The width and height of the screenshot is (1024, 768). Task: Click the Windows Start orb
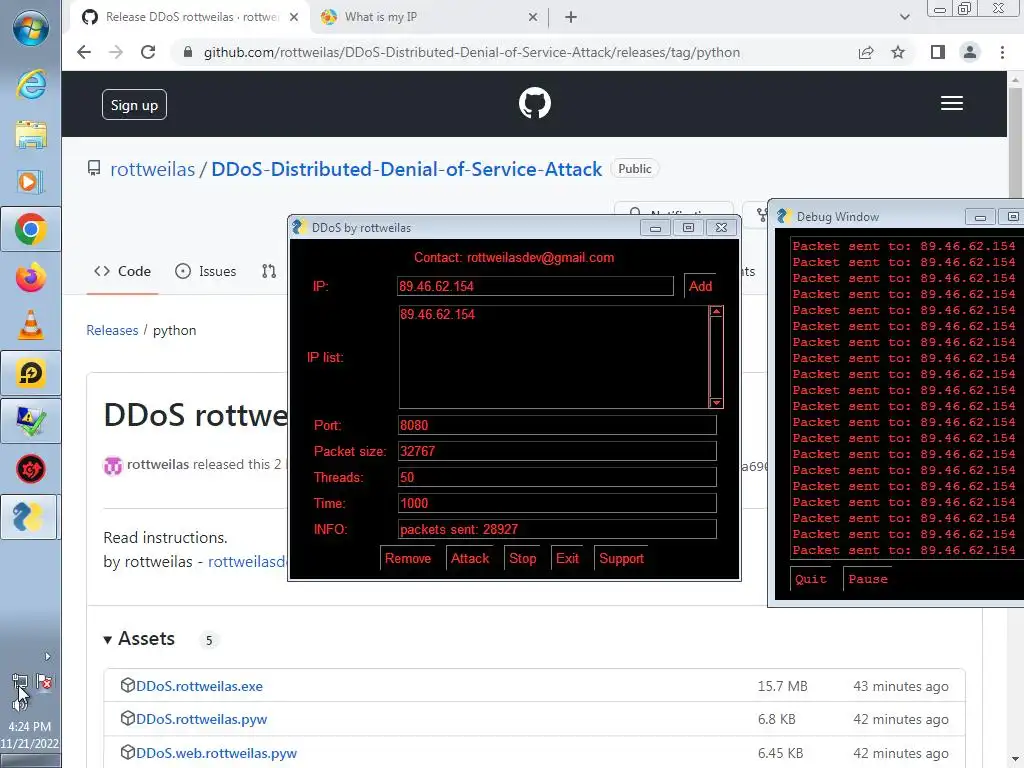point(31,28)
